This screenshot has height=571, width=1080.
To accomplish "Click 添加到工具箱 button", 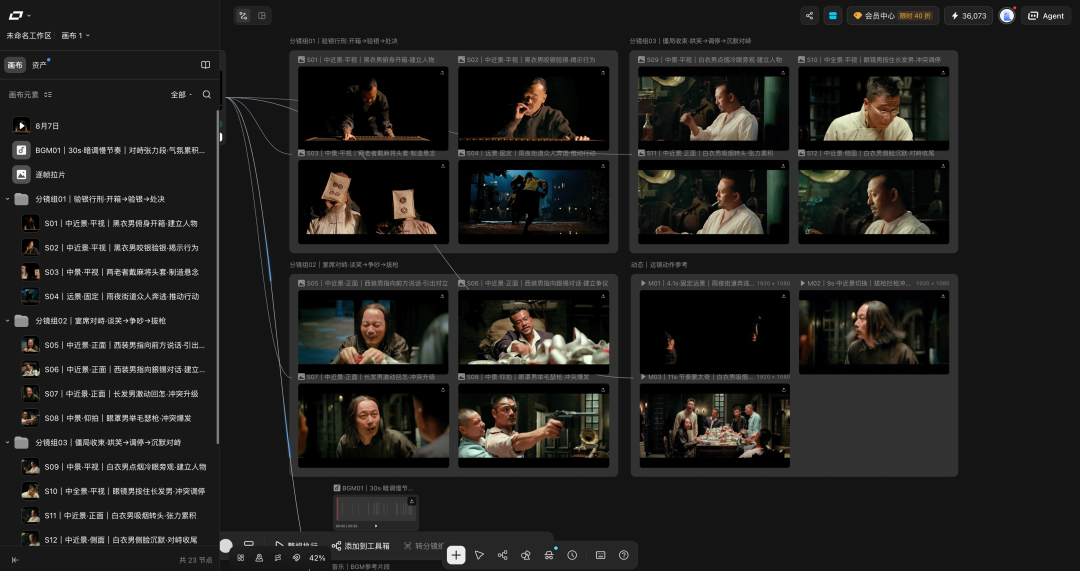I will (360, 546).
